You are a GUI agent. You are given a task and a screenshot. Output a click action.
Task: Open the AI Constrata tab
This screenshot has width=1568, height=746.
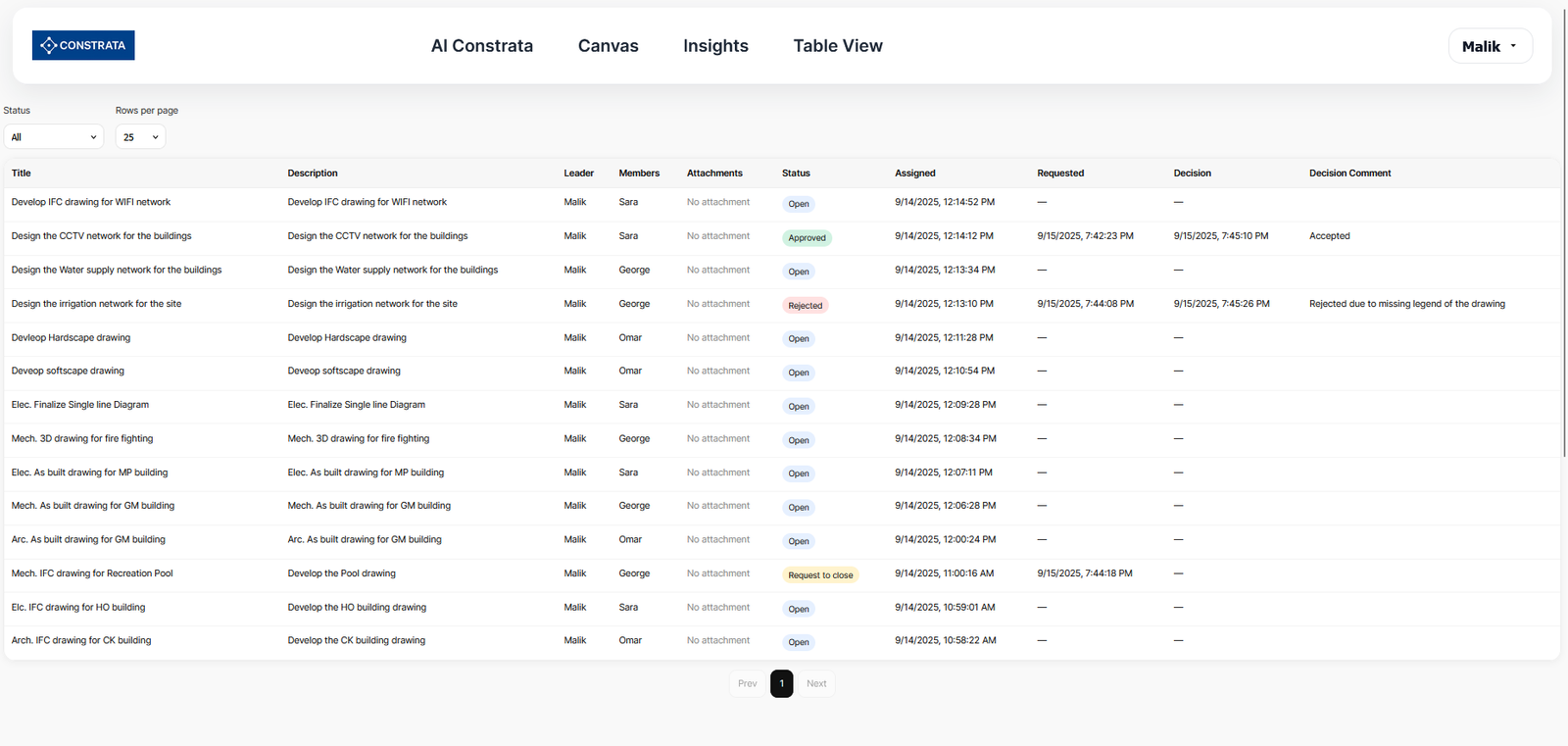(481, 46)
